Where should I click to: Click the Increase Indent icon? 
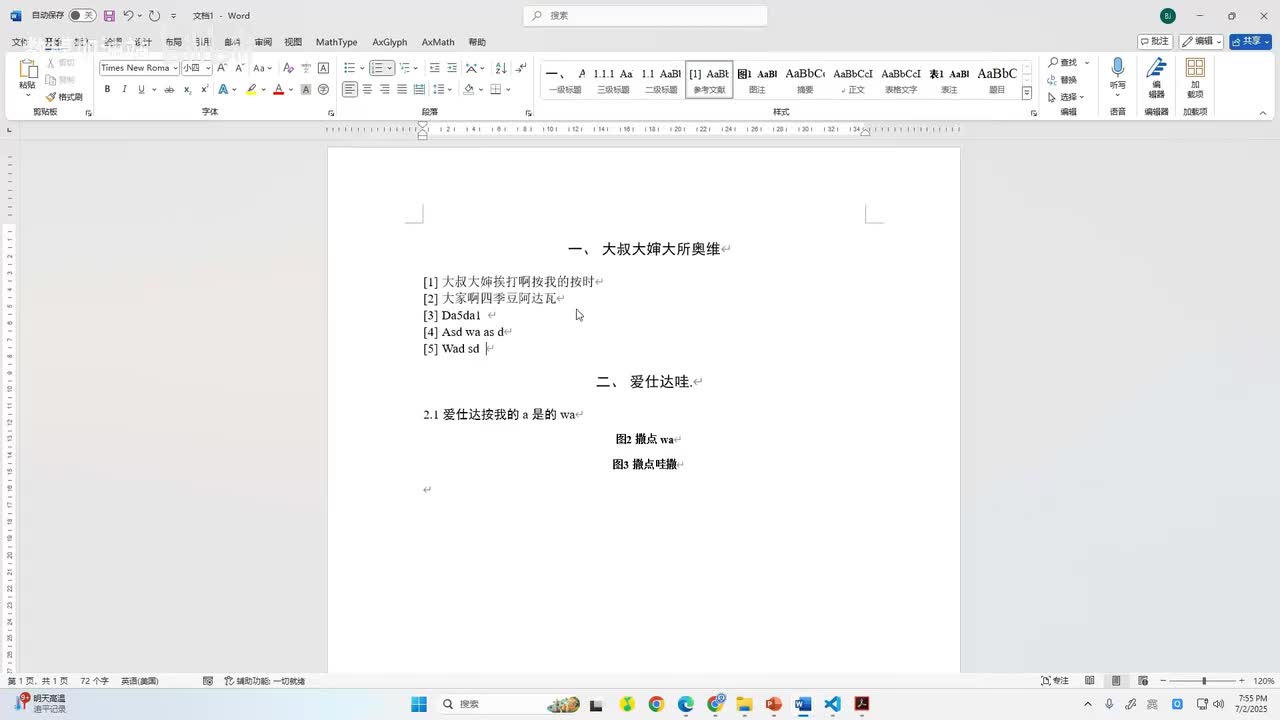point(452,68)
